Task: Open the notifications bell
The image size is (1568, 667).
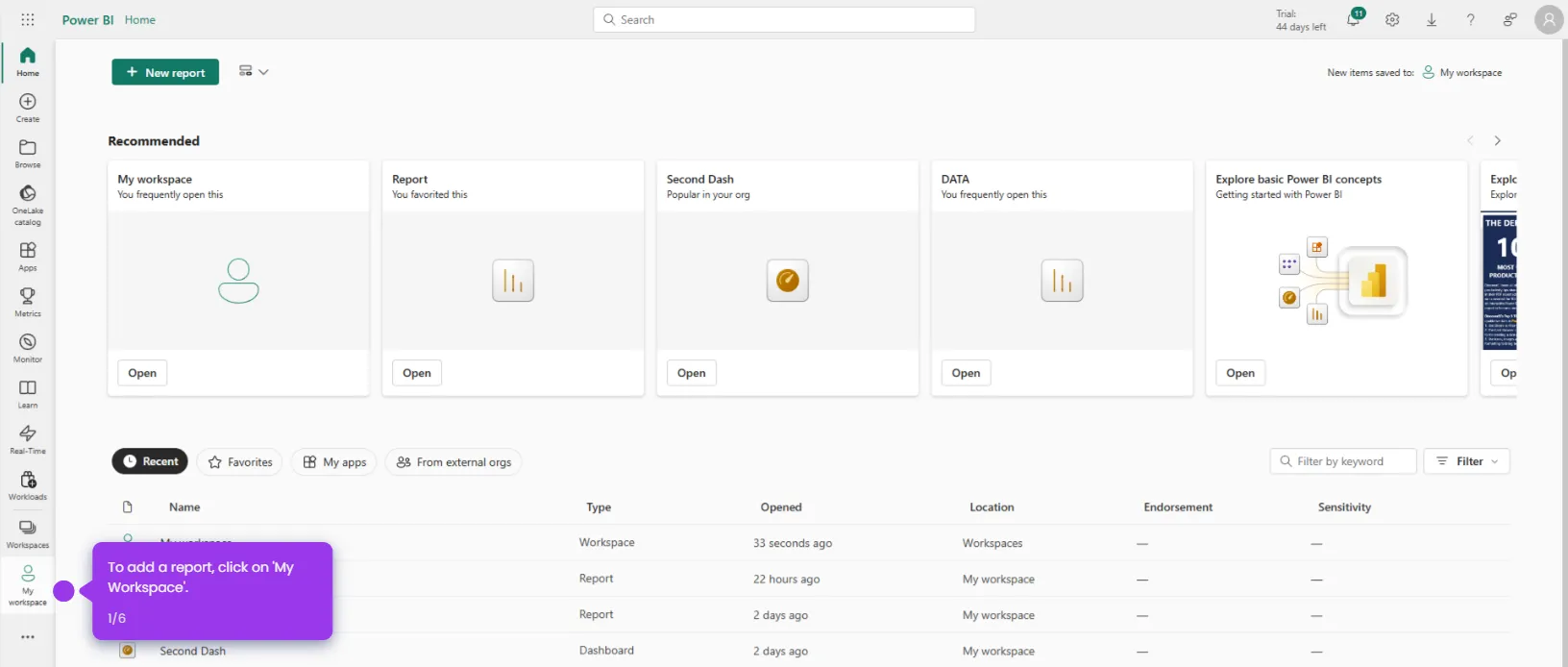Action: coord(1354,19)
